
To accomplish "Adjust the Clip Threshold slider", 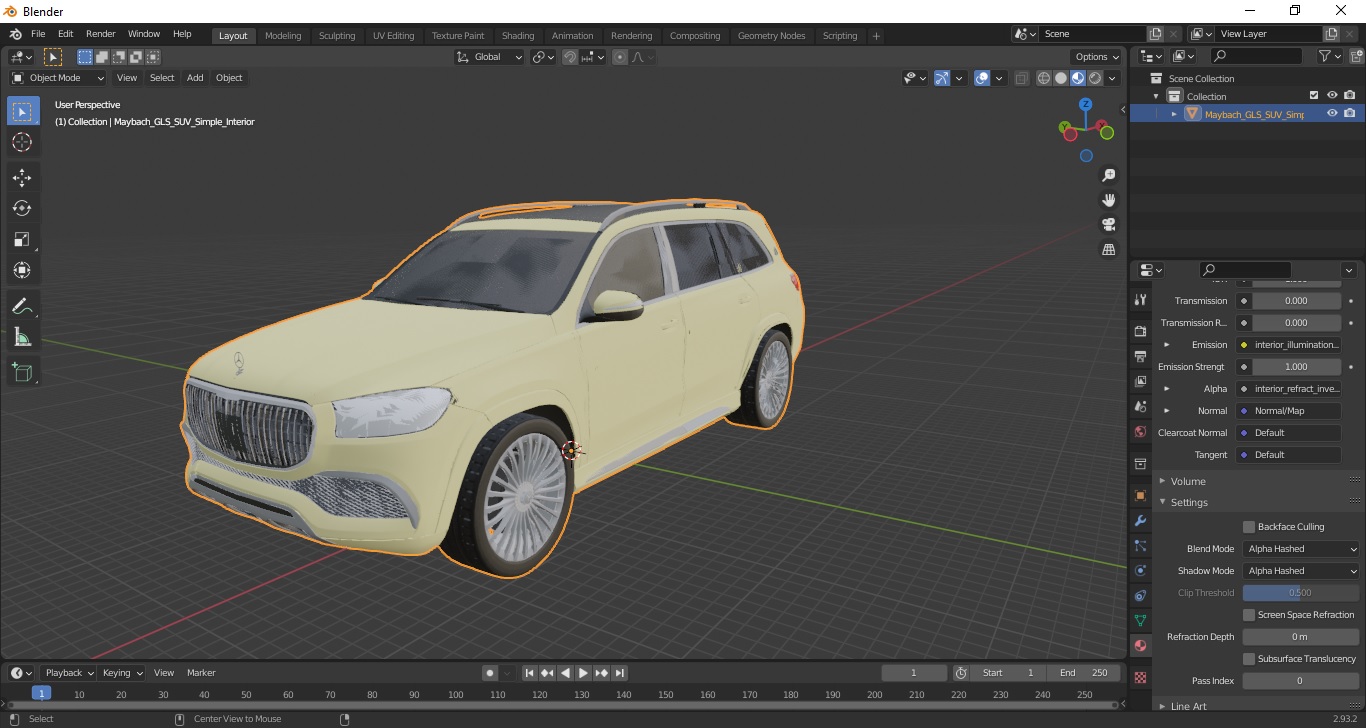I will point(1301,593).
